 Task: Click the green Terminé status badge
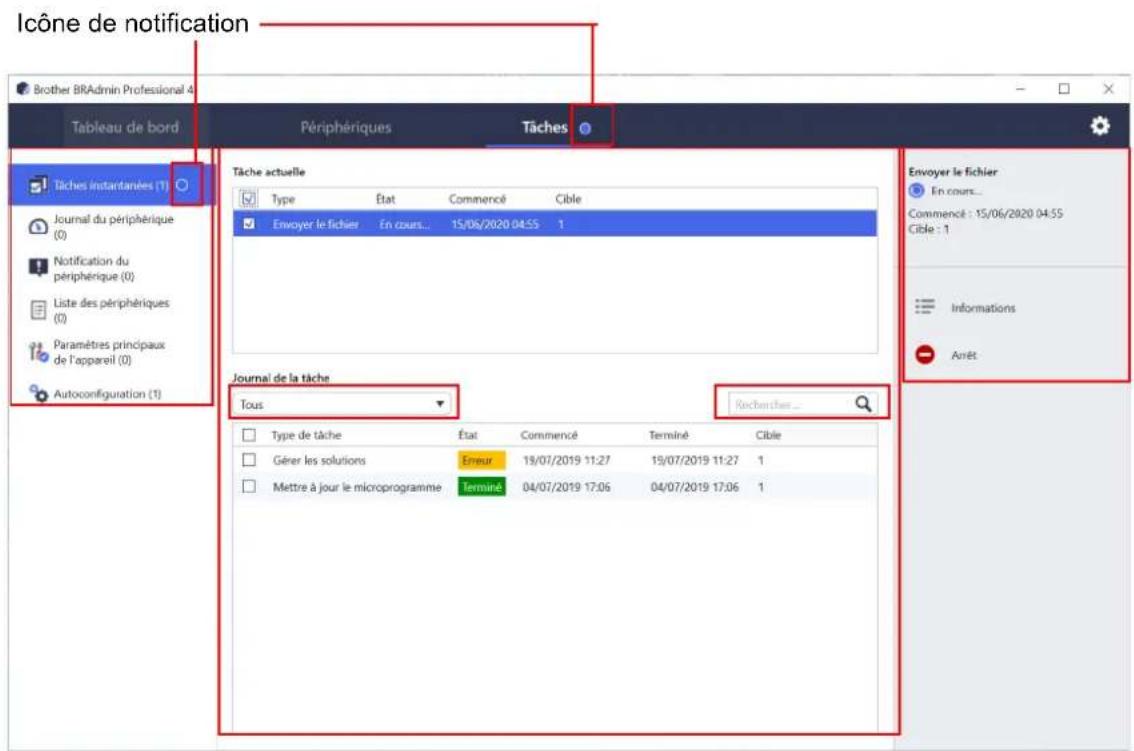tap(481, 486)
